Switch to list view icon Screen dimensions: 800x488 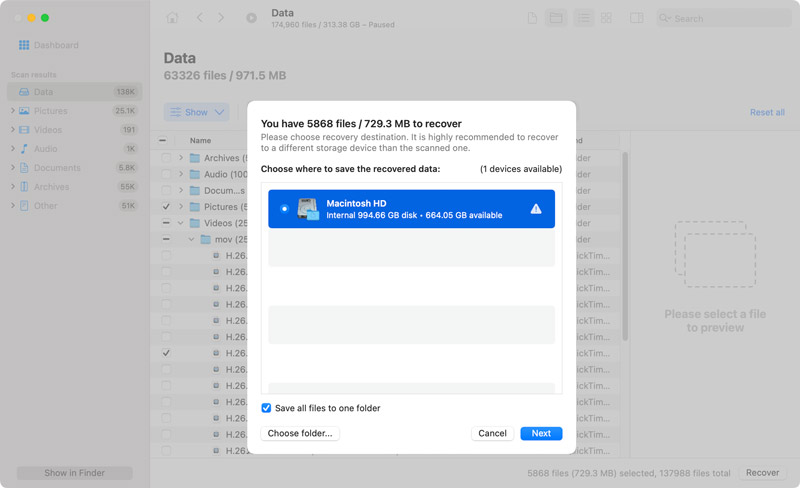pos(583,18)
